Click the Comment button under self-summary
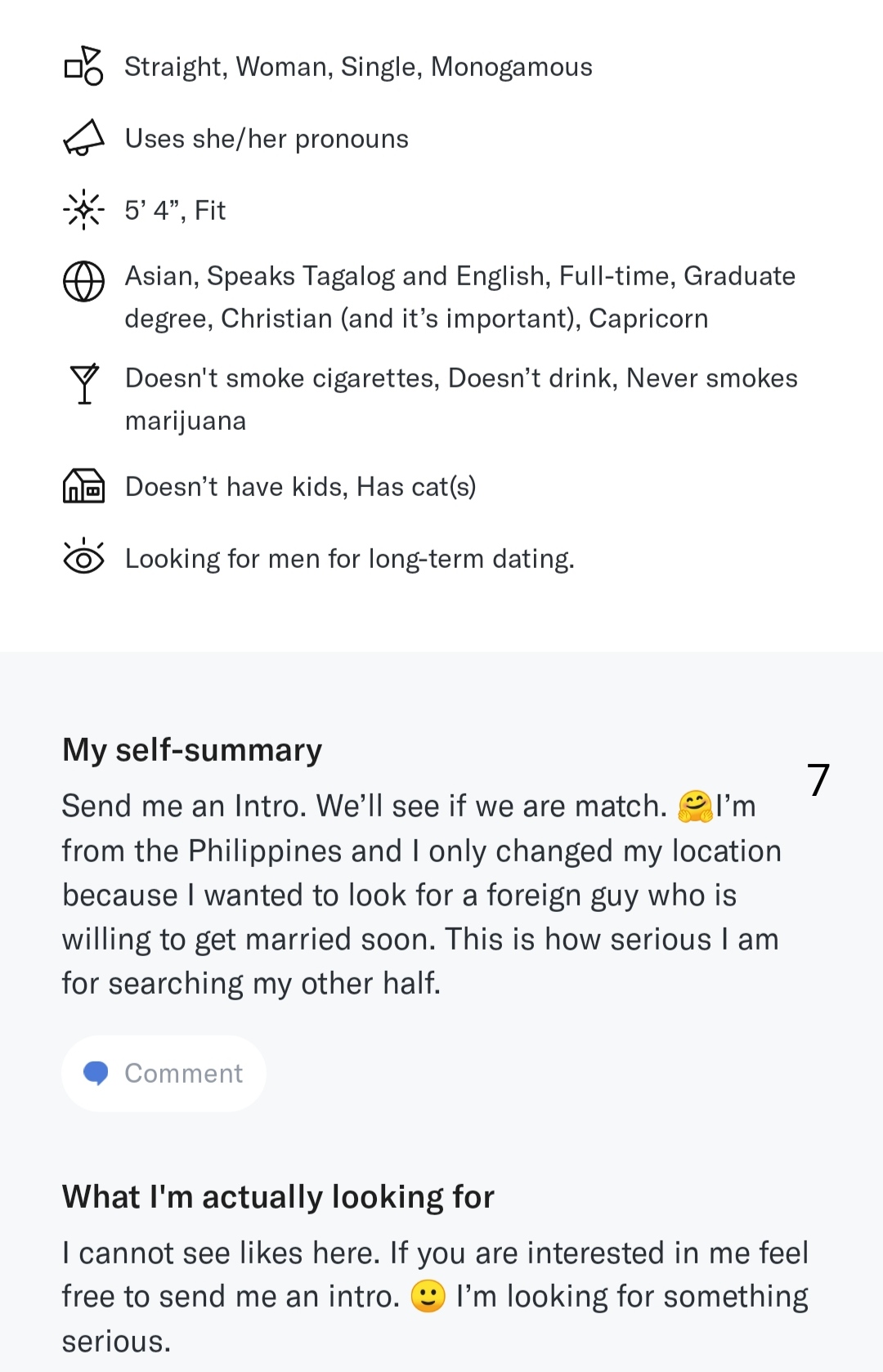The width and height of the screenshot is (883, 1372). (164, 1073)
